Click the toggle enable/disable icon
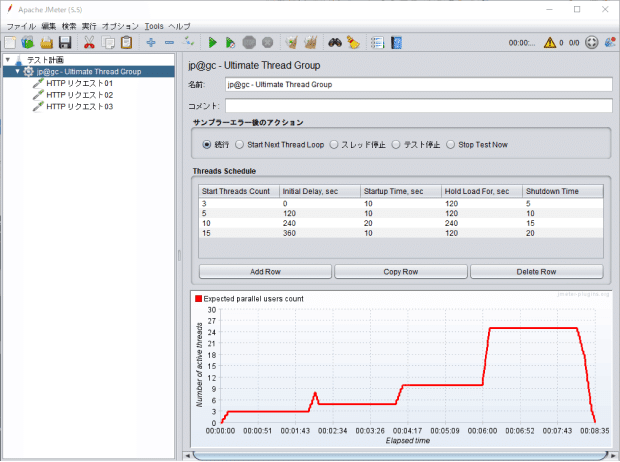The width and height of the screenshot is (620, 462). pyautogui.click(x=189, y=42)
